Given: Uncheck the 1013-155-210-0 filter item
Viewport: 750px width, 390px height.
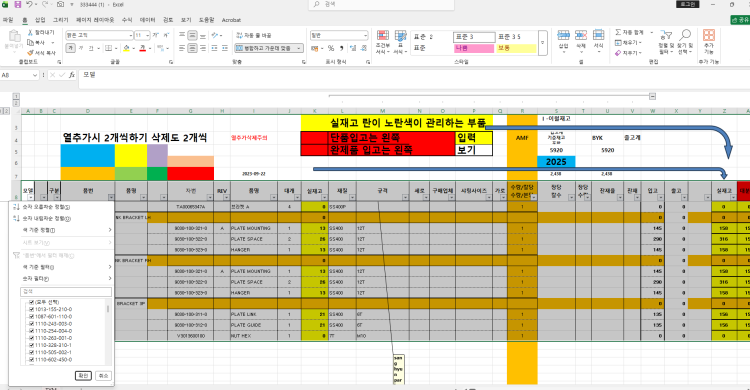Looking at the screenshot, I should (32, 309).
